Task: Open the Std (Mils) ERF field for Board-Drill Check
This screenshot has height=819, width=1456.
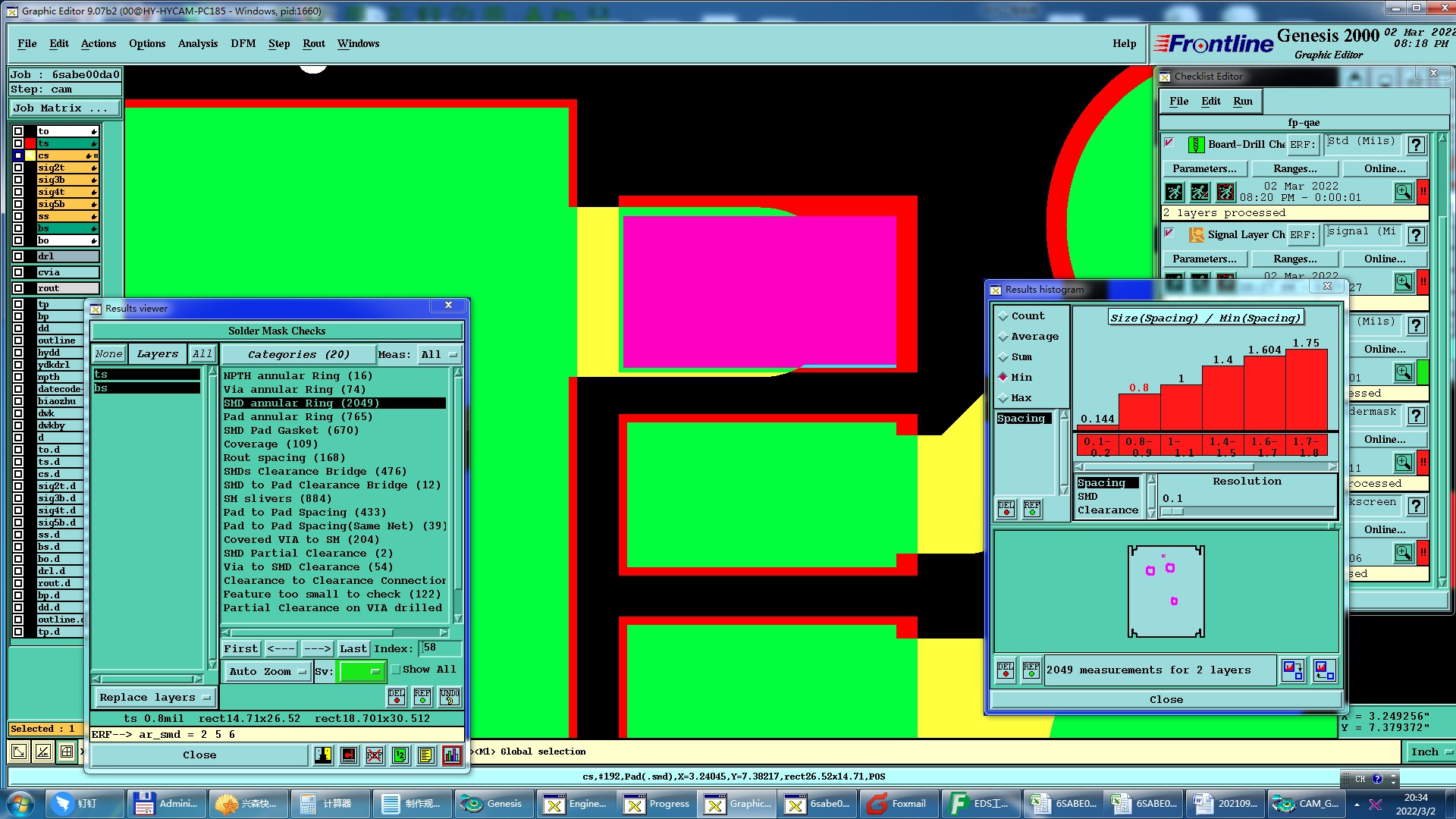Action: coord(1362,144)
